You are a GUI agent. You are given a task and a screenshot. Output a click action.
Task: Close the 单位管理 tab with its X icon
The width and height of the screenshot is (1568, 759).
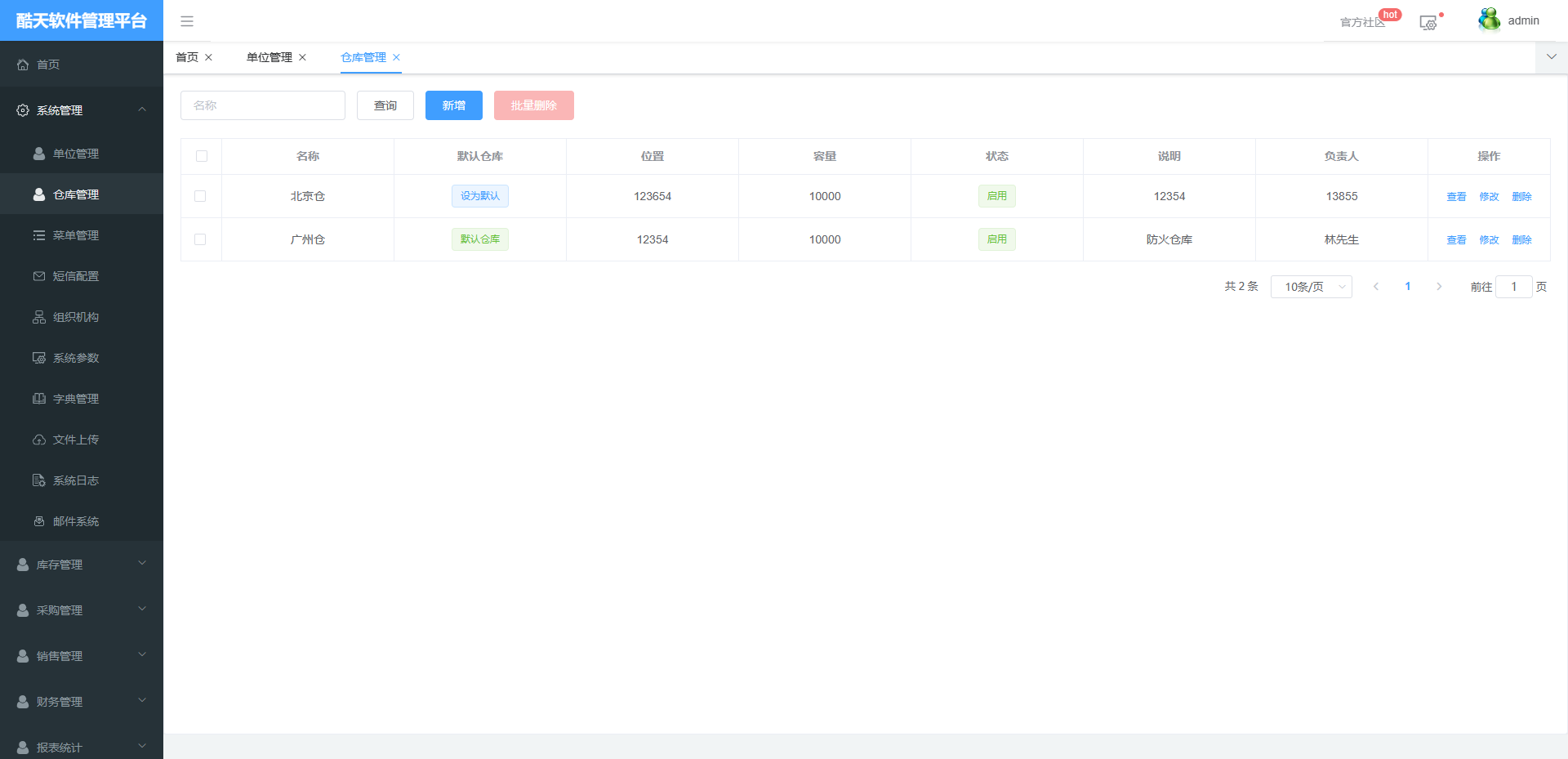tap(302, 57)
